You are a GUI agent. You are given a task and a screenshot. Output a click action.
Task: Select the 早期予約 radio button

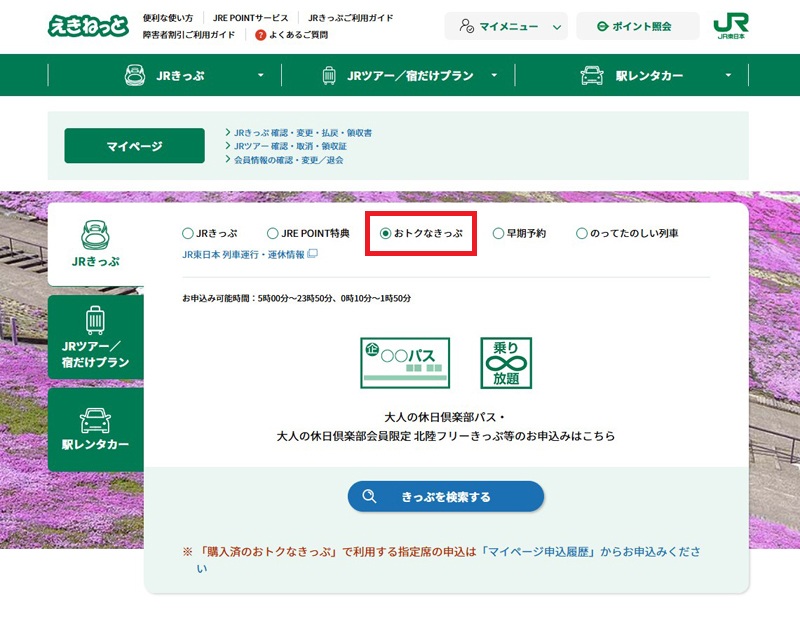pyautogui.click(x=498, y=233)
